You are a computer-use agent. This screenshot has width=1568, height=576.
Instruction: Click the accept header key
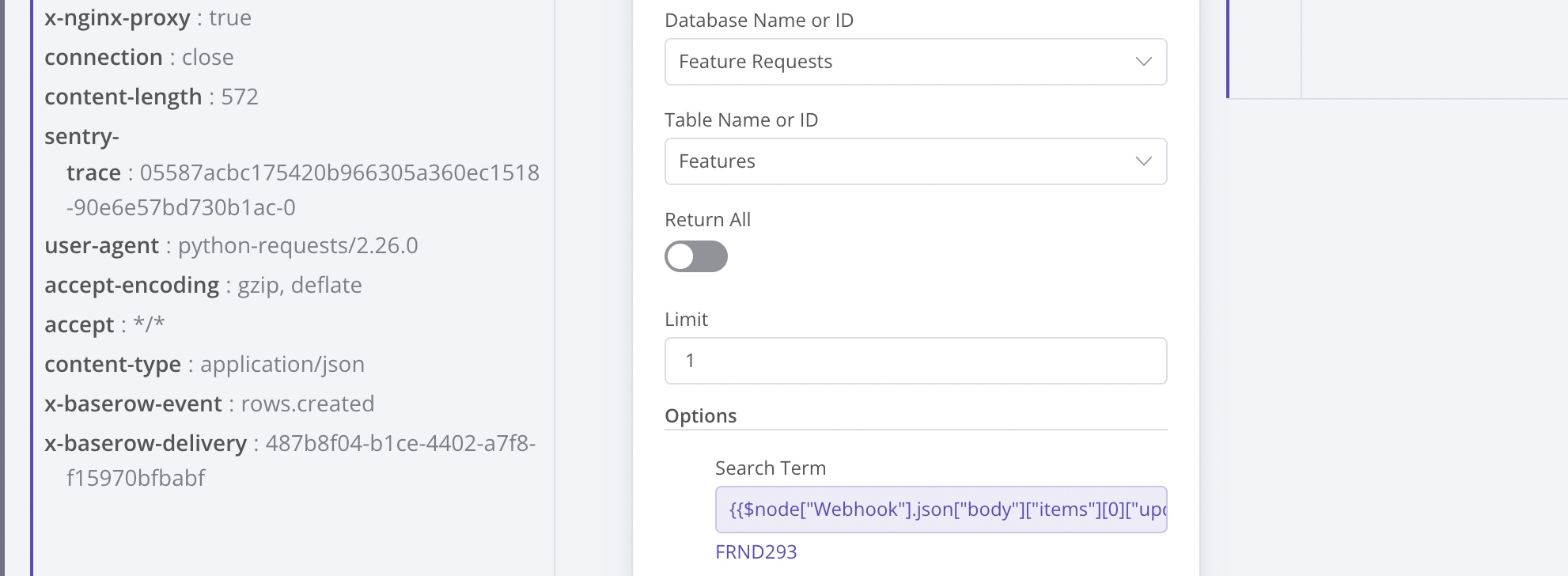[x=79, y=324]
